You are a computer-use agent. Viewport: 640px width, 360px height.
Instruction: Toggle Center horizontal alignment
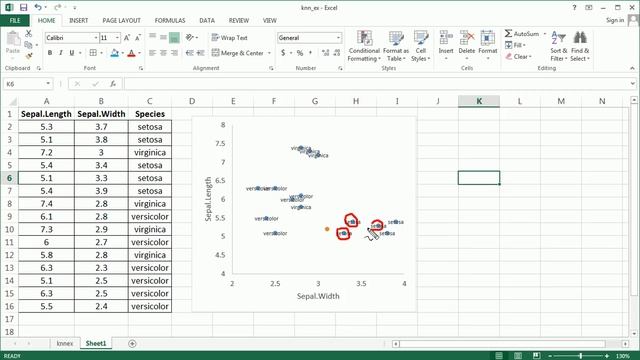[163, 53]
